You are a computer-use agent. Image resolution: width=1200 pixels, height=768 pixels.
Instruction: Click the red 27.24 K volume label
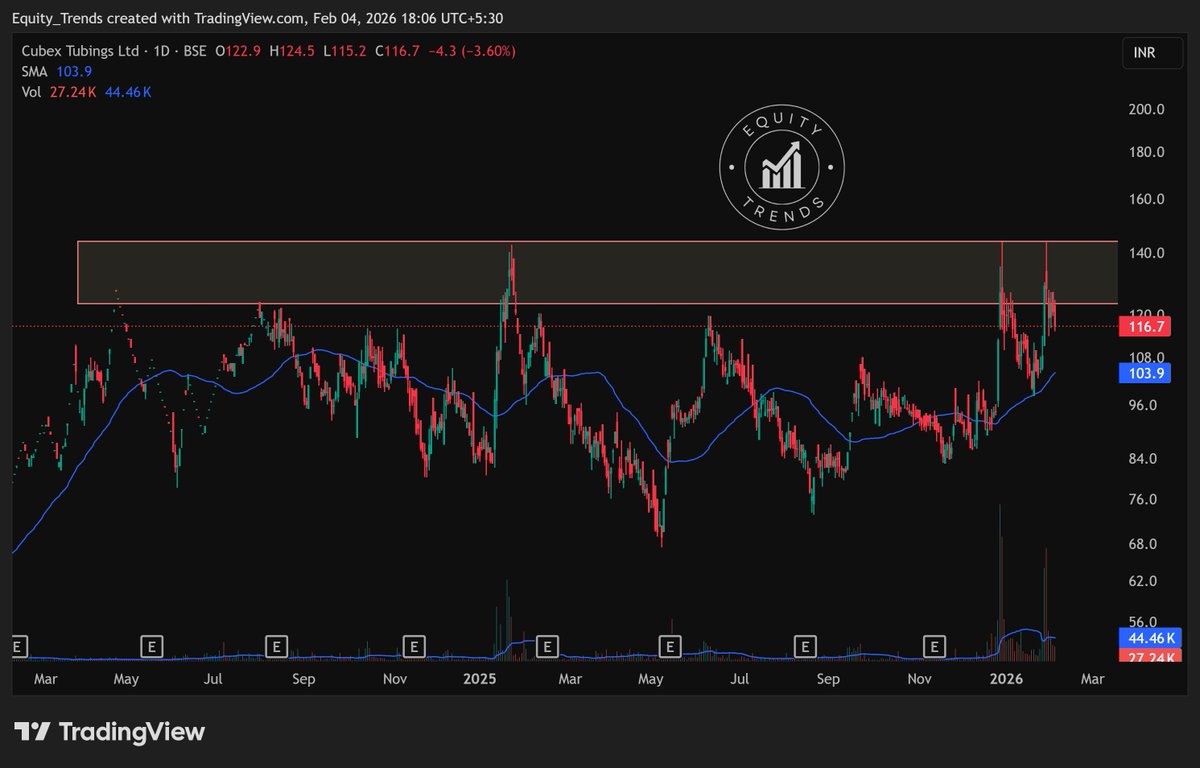click(1152, 655)
